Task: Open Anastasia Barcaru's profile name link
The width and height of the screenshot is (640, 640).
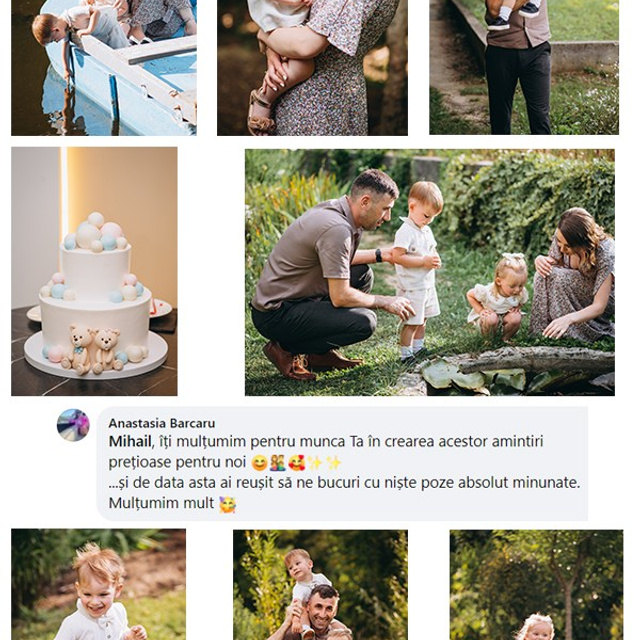Action: pyautogui.click(x=162, y=423)
